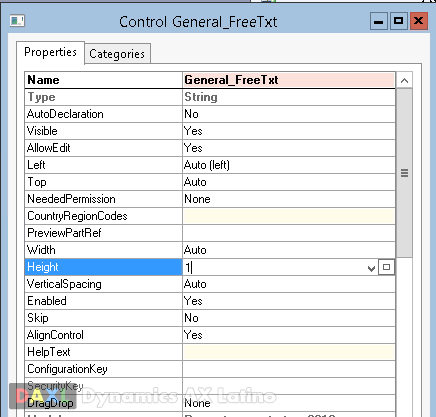This screenshot has height=417, width=436.
Task: Select the AutoDeclaration property row
Action: (210, 114)
